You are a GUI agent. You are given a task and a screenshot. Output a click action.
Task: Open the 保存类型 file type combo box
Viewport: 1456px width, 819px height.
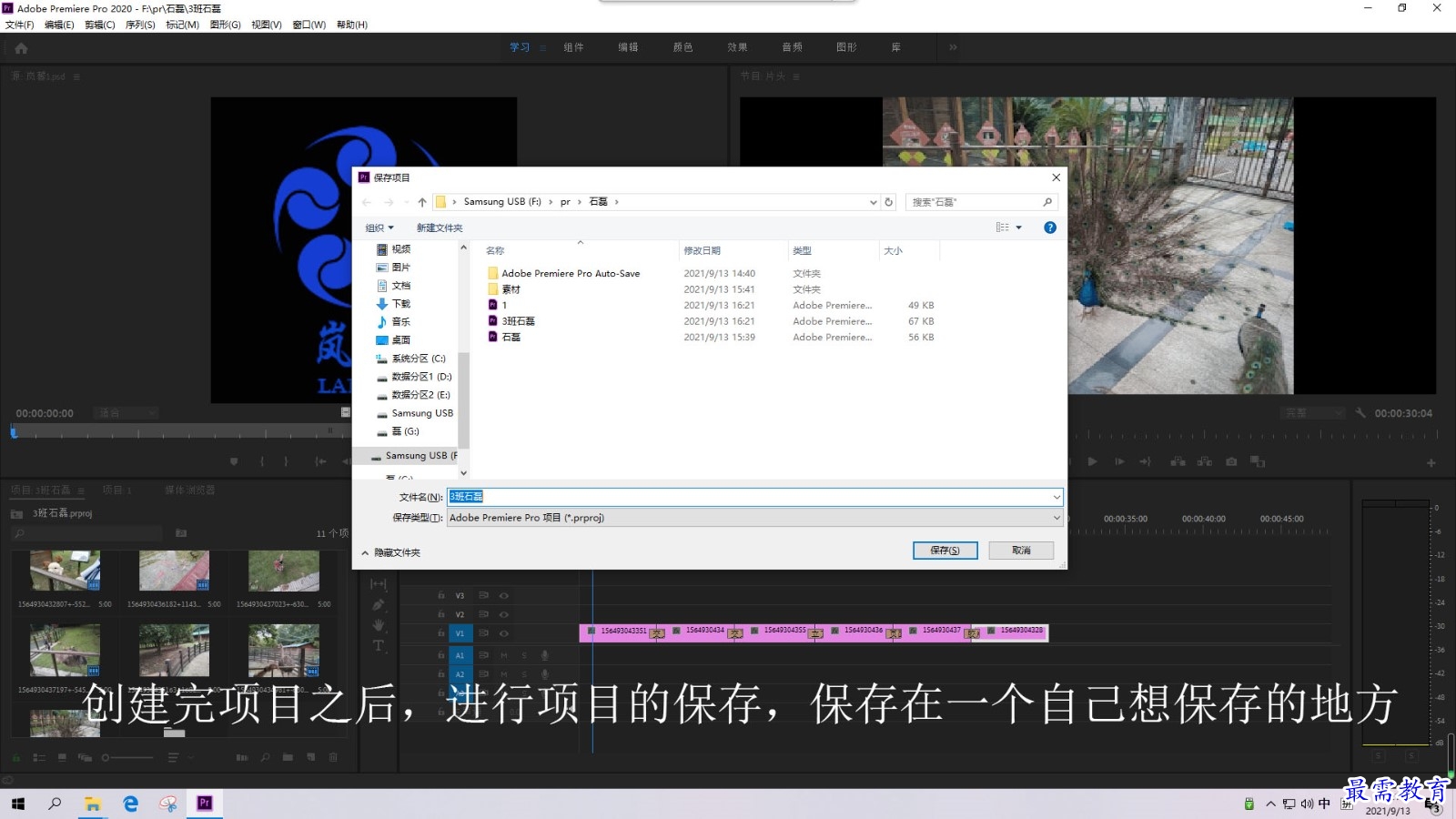[x=754, y=518]
